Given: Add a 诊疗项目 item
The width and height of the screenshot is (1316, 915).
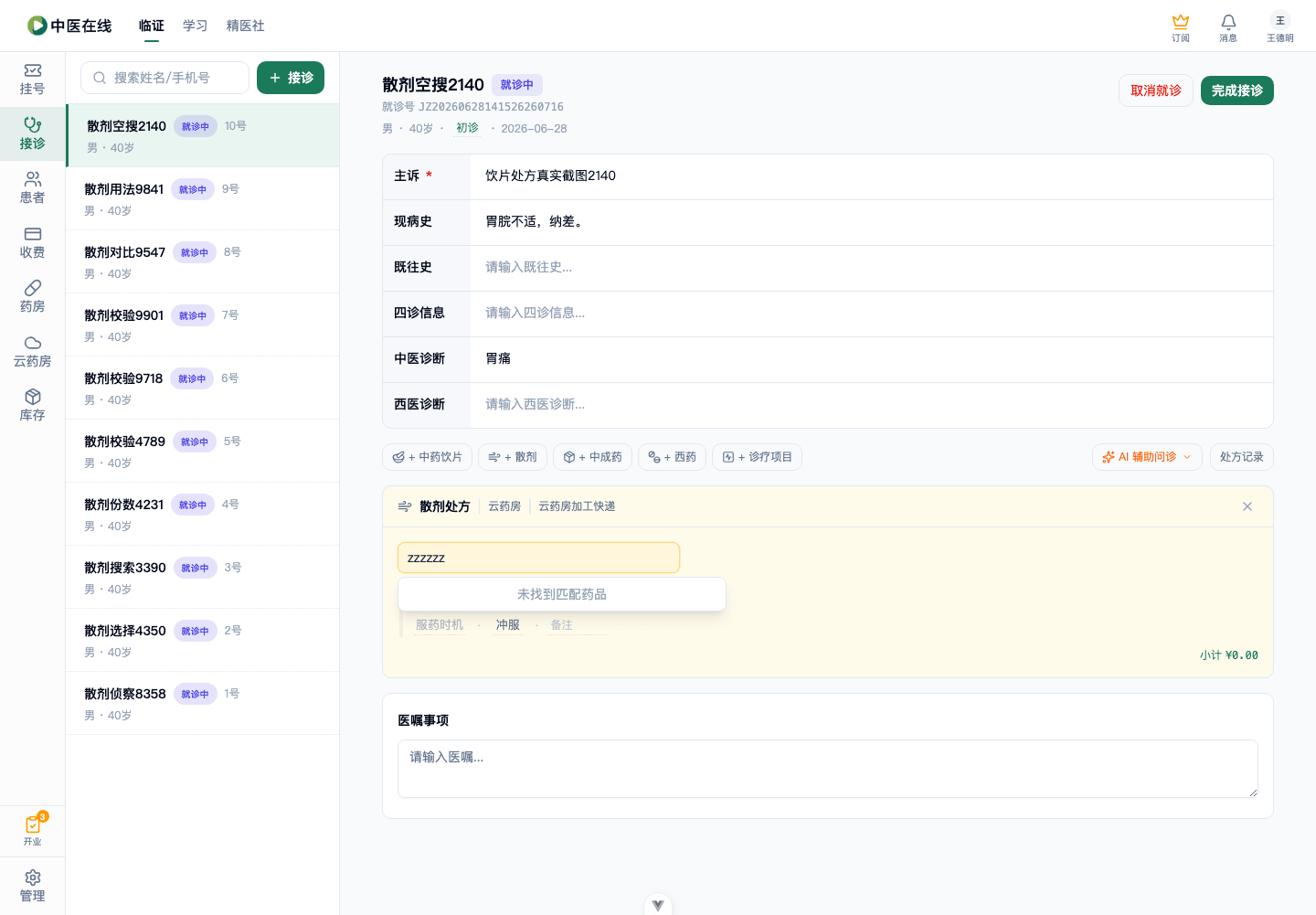Looking at the screenshot, I should coord(757,457).
